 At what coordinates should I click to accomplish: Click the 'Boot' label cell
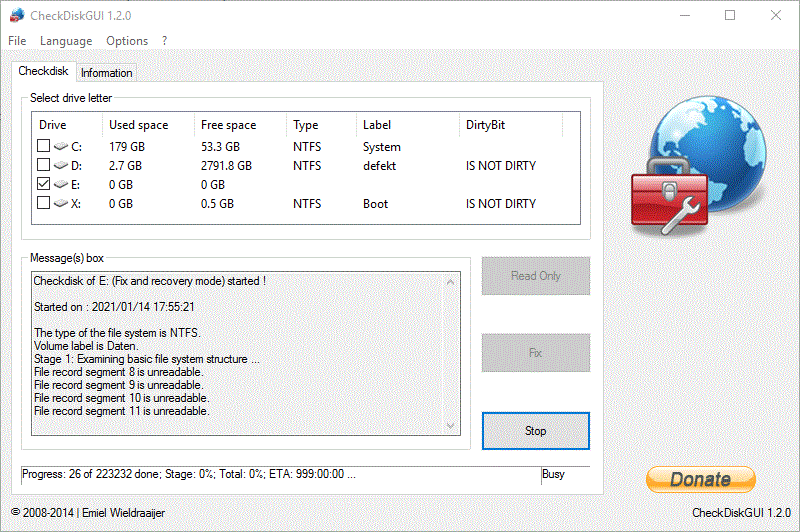click(x=376, y=204)
